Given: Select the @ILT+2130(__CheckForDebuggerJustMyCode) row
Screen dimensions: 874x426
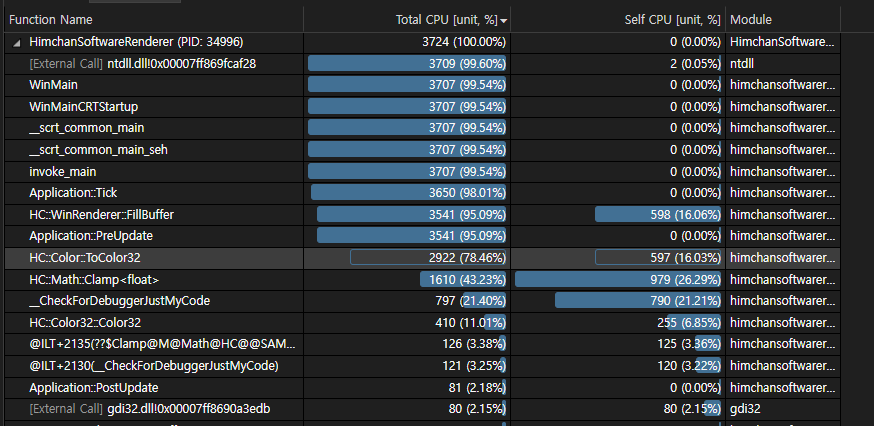Looking at the screenshot, I should pos(423,366).
